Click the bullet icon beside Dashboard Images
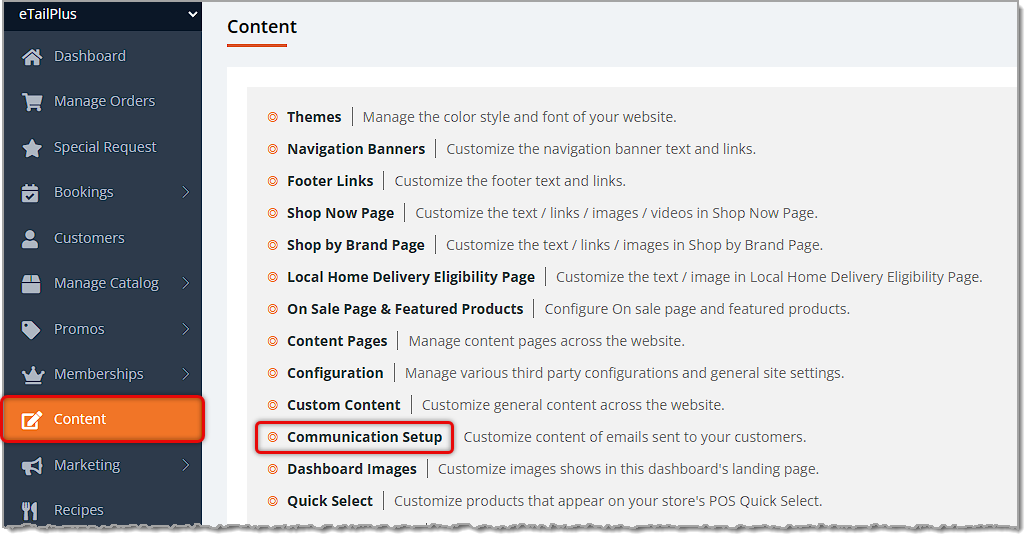 [x=272, y=470]
